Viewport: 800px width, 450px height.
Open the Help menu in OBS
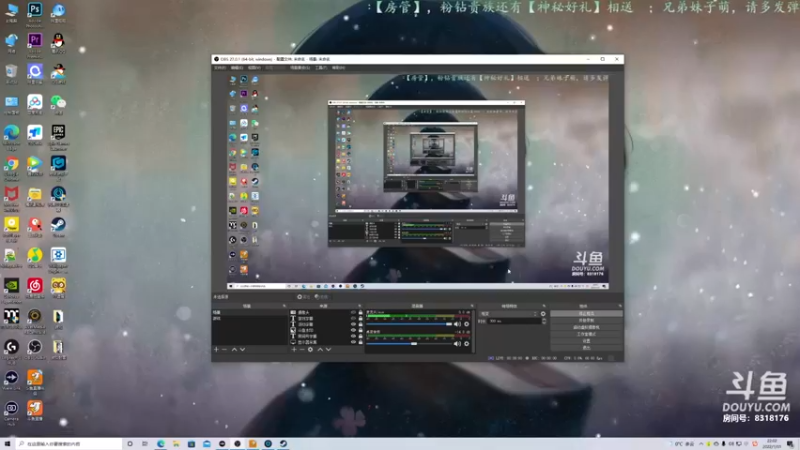click(x=338, y=68)
